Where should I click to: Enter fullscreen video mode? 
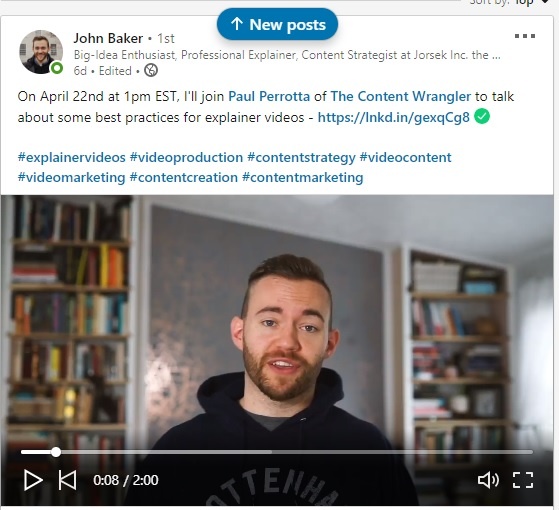coord(523,480)
